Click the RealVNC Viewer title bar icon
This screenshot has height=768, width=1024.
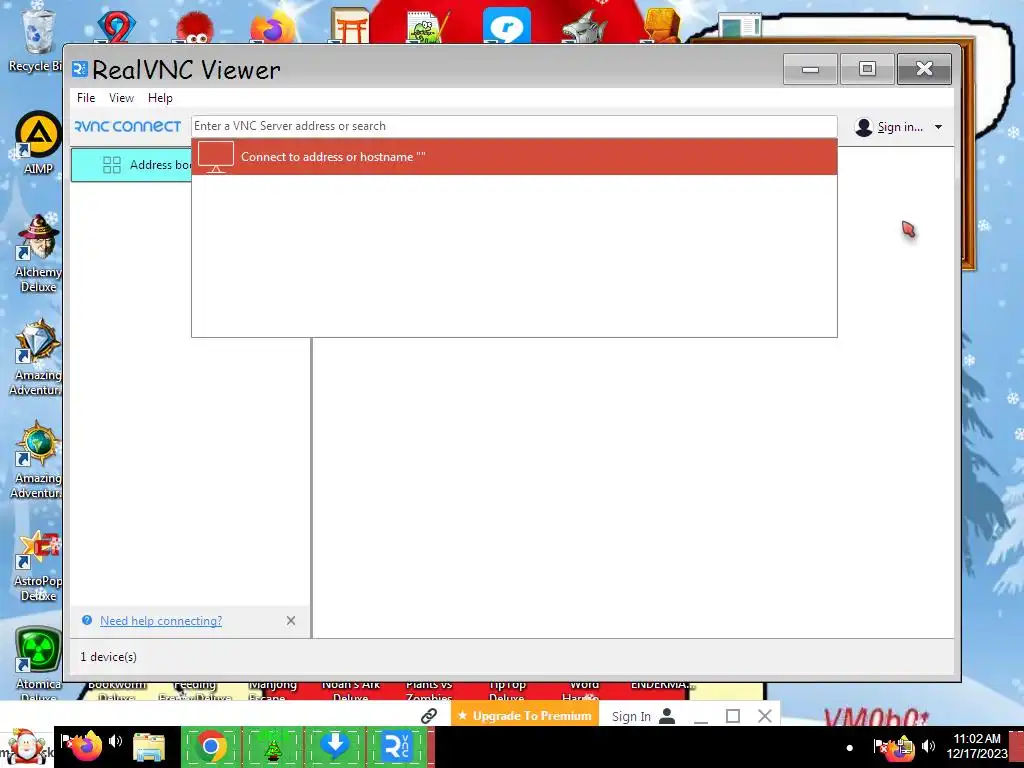click(x=80, y=69)
